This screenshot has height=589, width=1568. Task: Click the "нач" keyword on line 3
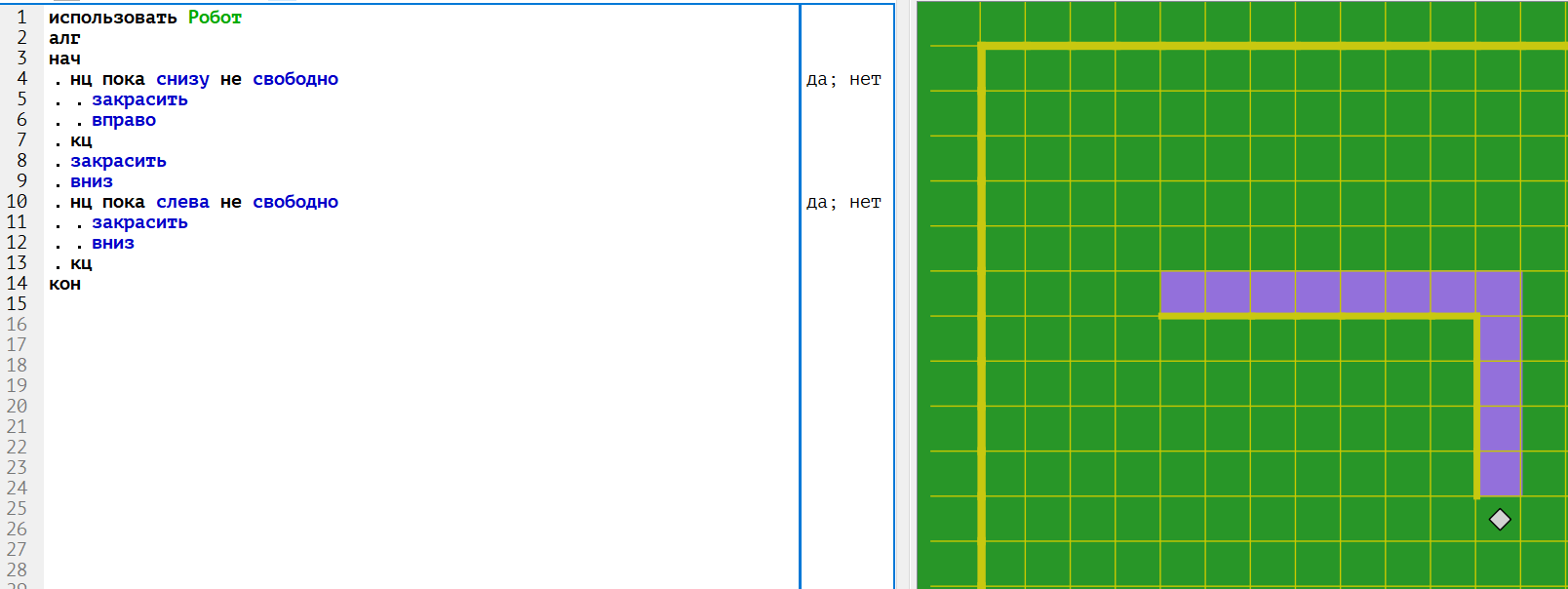click(x=64, y=59)
